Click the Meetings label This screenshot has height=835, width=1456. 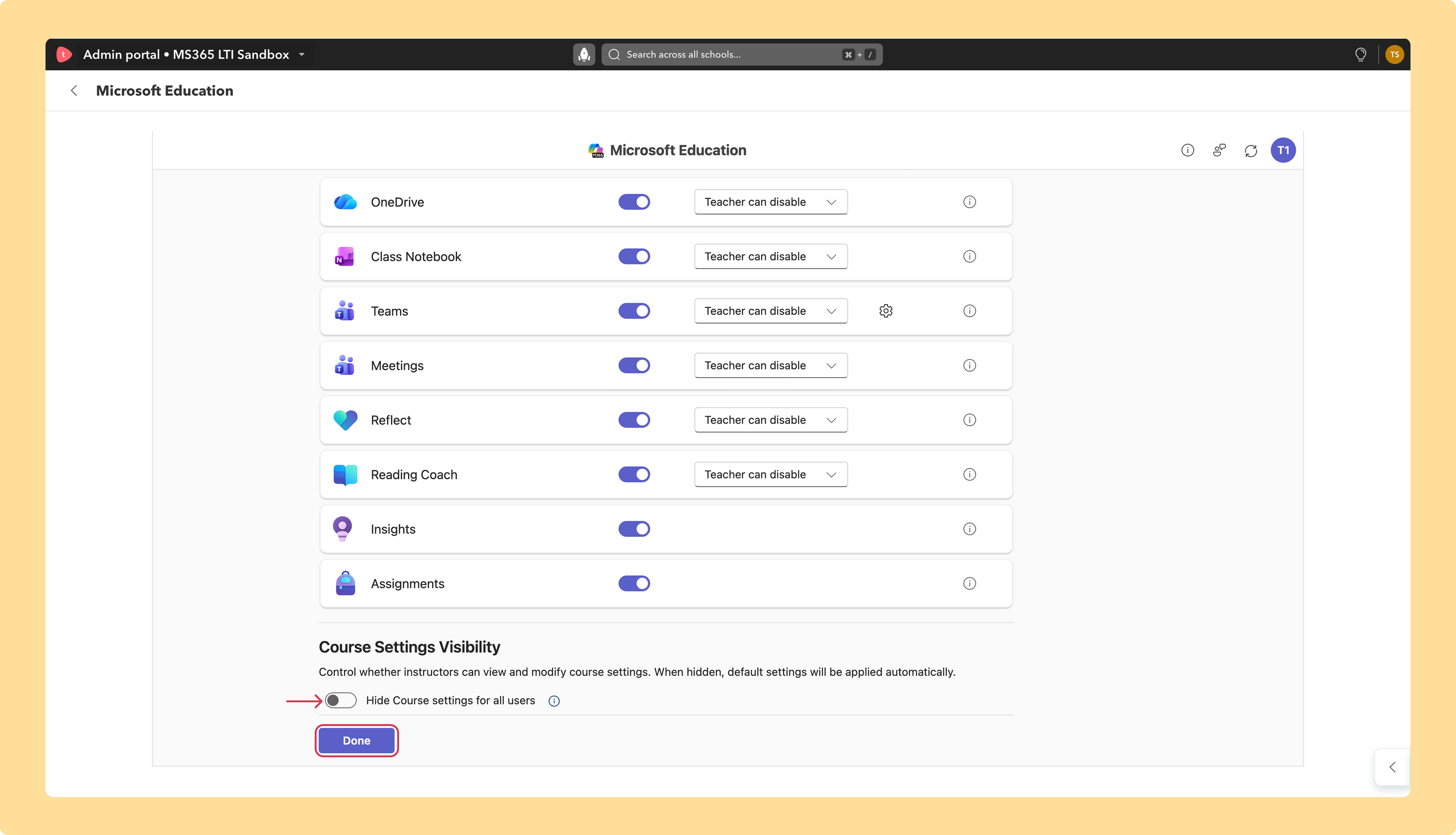397,366
